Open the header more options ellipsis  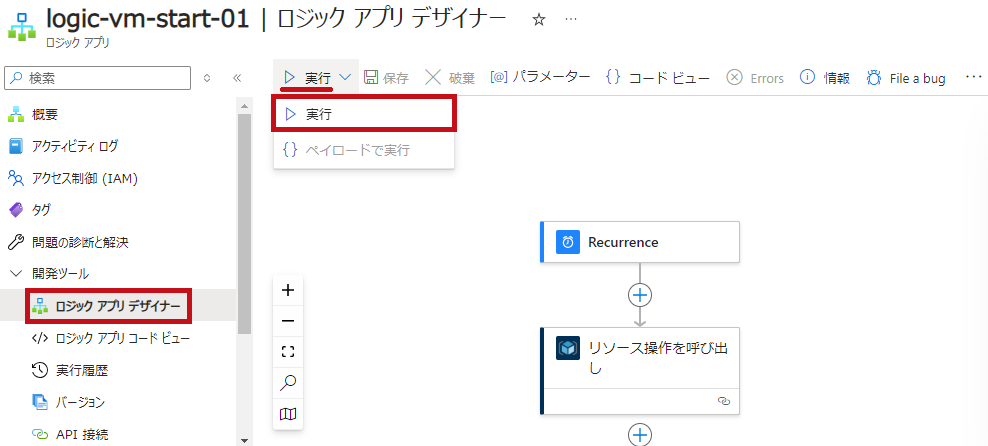point(571,20)
